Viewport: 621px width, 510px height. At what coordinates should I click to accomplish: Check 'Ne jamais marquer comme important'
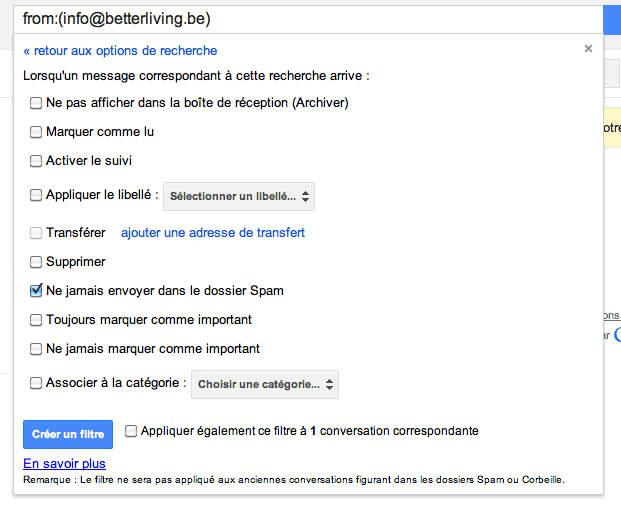point(36,349)
